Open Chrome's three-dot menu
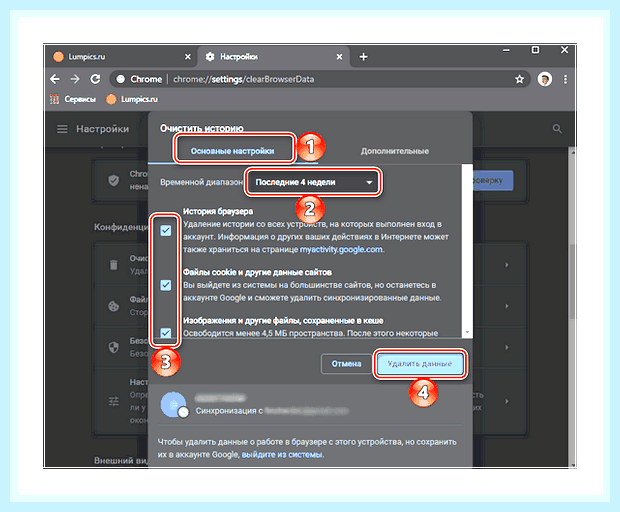The image size is (620, 512). 565,79
